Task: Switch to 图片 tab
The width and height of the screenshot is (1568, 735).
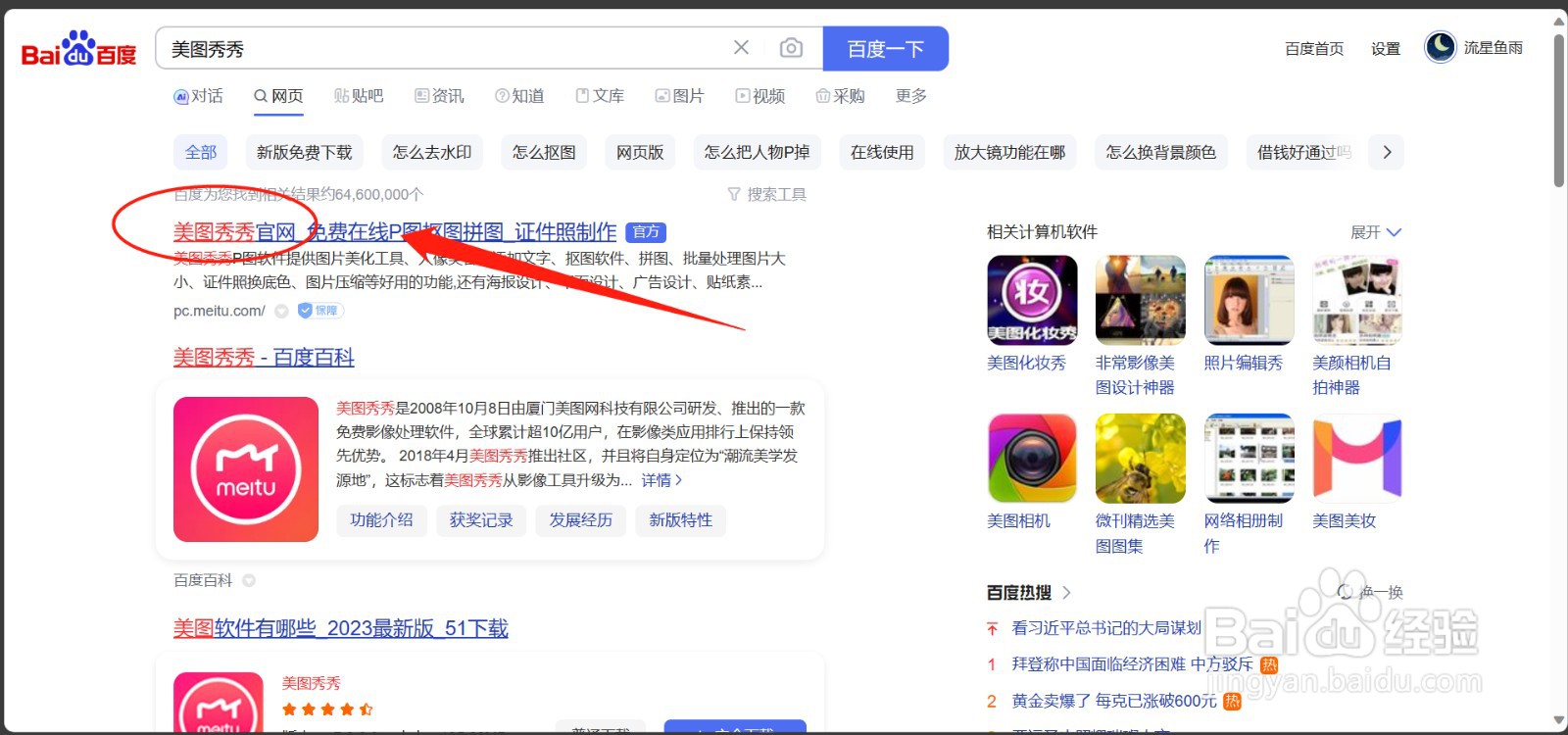Action: click(x=680, y=96)
